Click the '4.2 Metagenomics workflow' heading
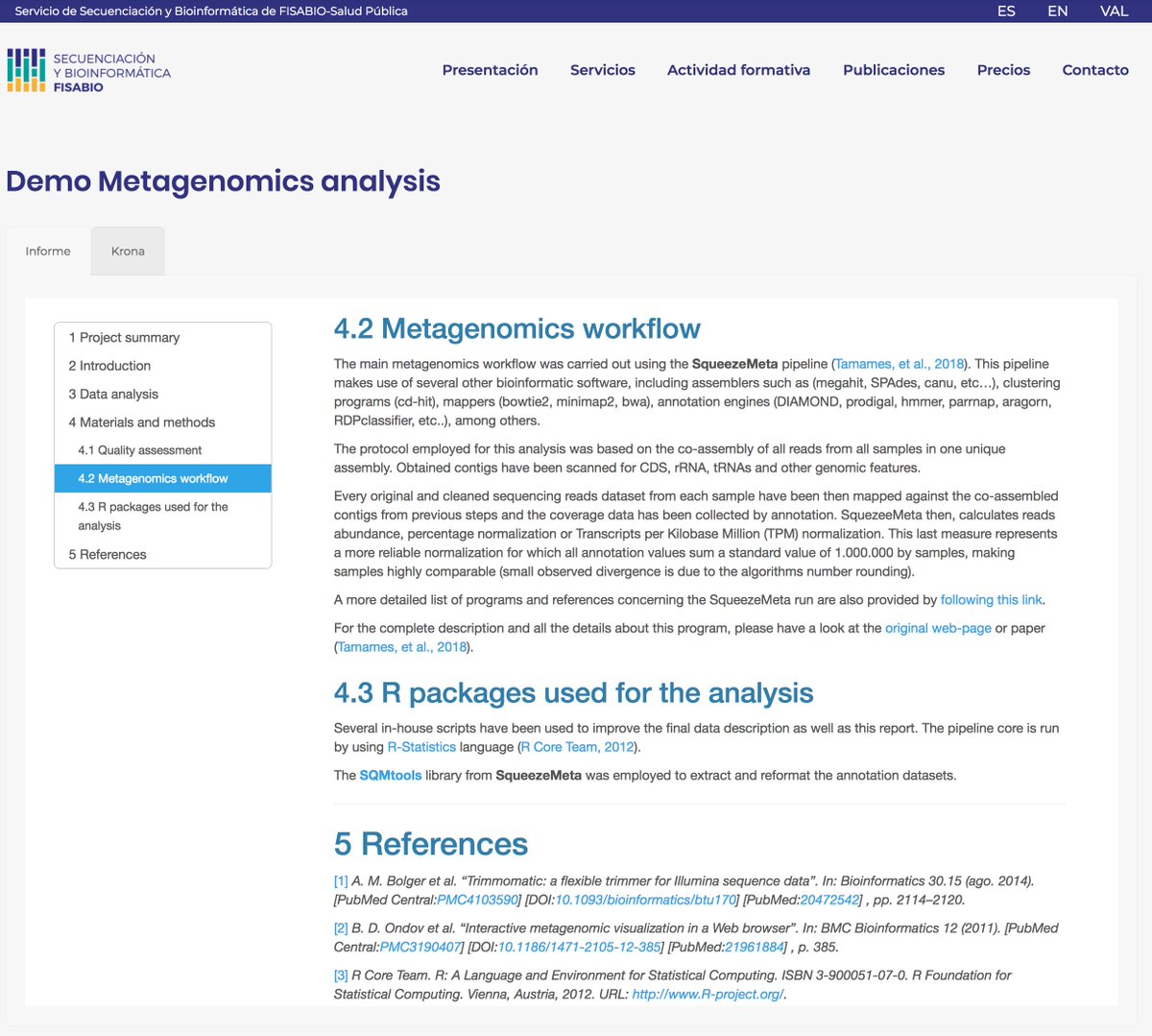1152x1036 pixels. point(517,329)
